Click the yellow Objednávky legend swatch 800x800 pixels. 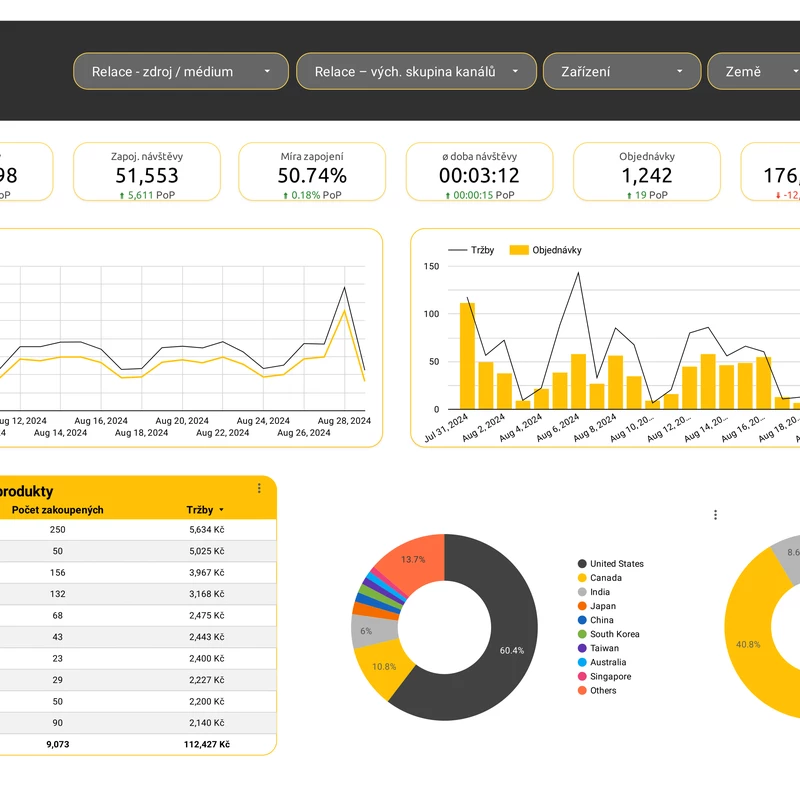519,250
